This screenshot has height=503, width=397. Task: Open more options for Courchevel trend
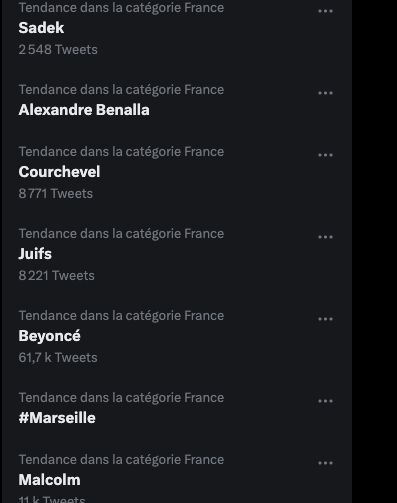325,155
